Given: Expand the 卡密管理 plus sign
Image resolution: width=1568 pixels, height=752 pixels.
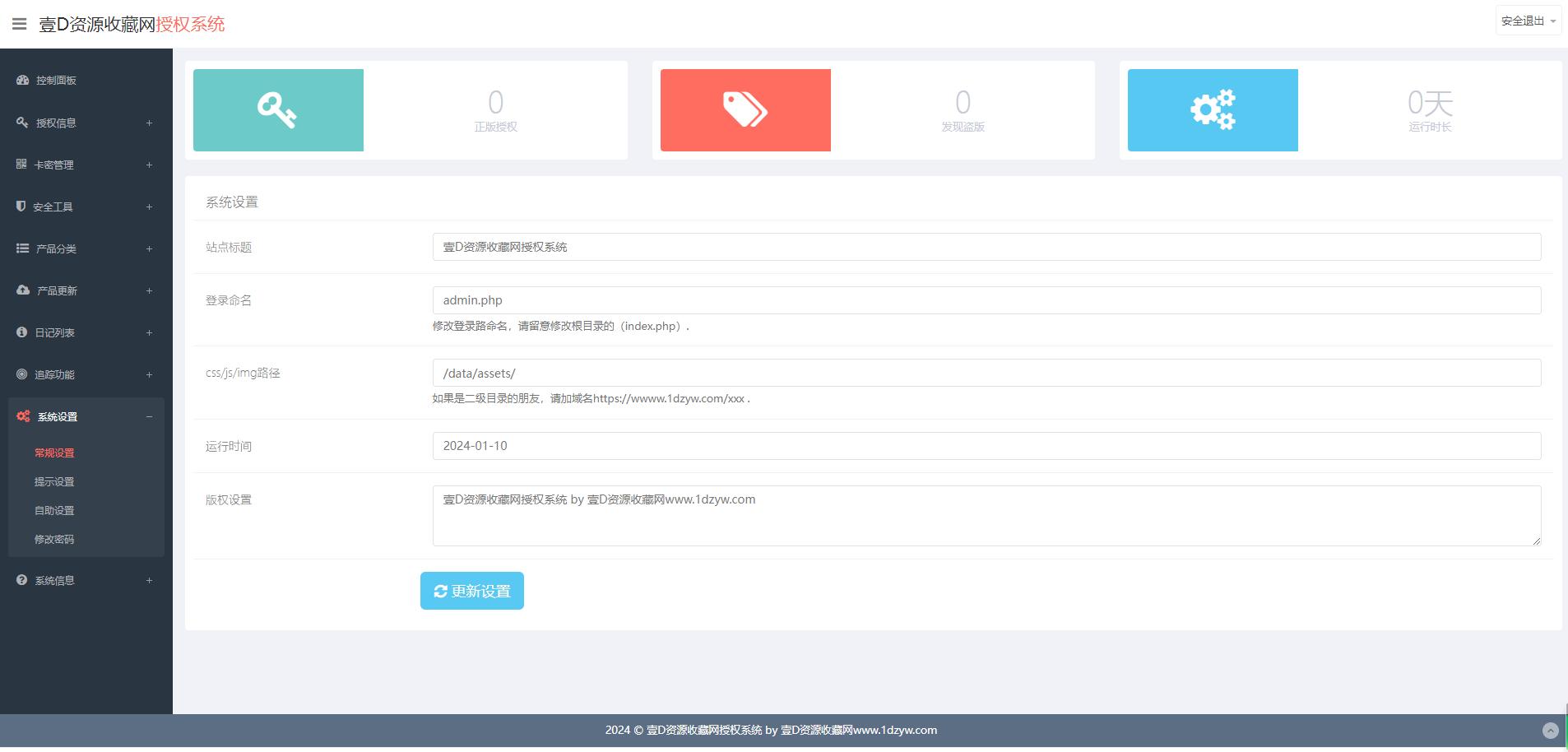Looking at the screenshot, I should 149,165.
